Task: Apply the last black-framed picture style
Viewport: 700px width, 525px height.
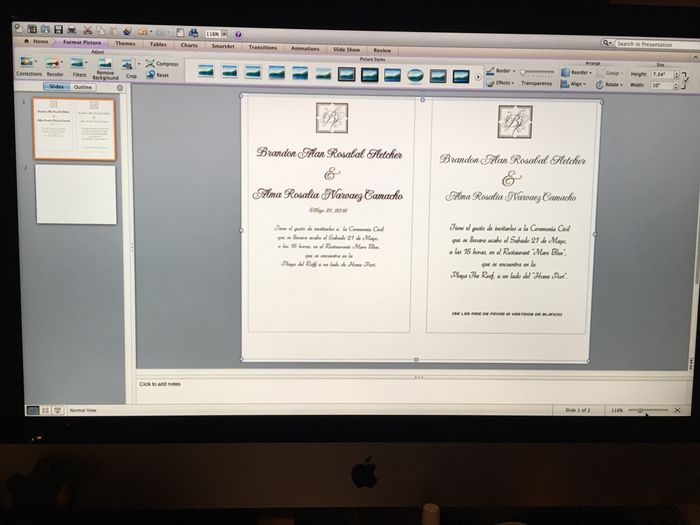Action: click(461, 76)
